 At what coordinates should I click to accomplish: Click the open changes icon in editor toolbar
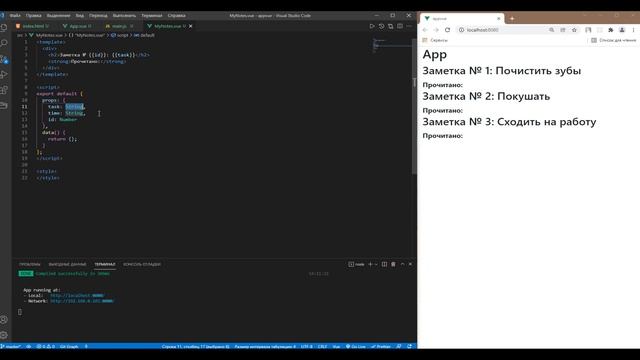click(x=391, y=26)
